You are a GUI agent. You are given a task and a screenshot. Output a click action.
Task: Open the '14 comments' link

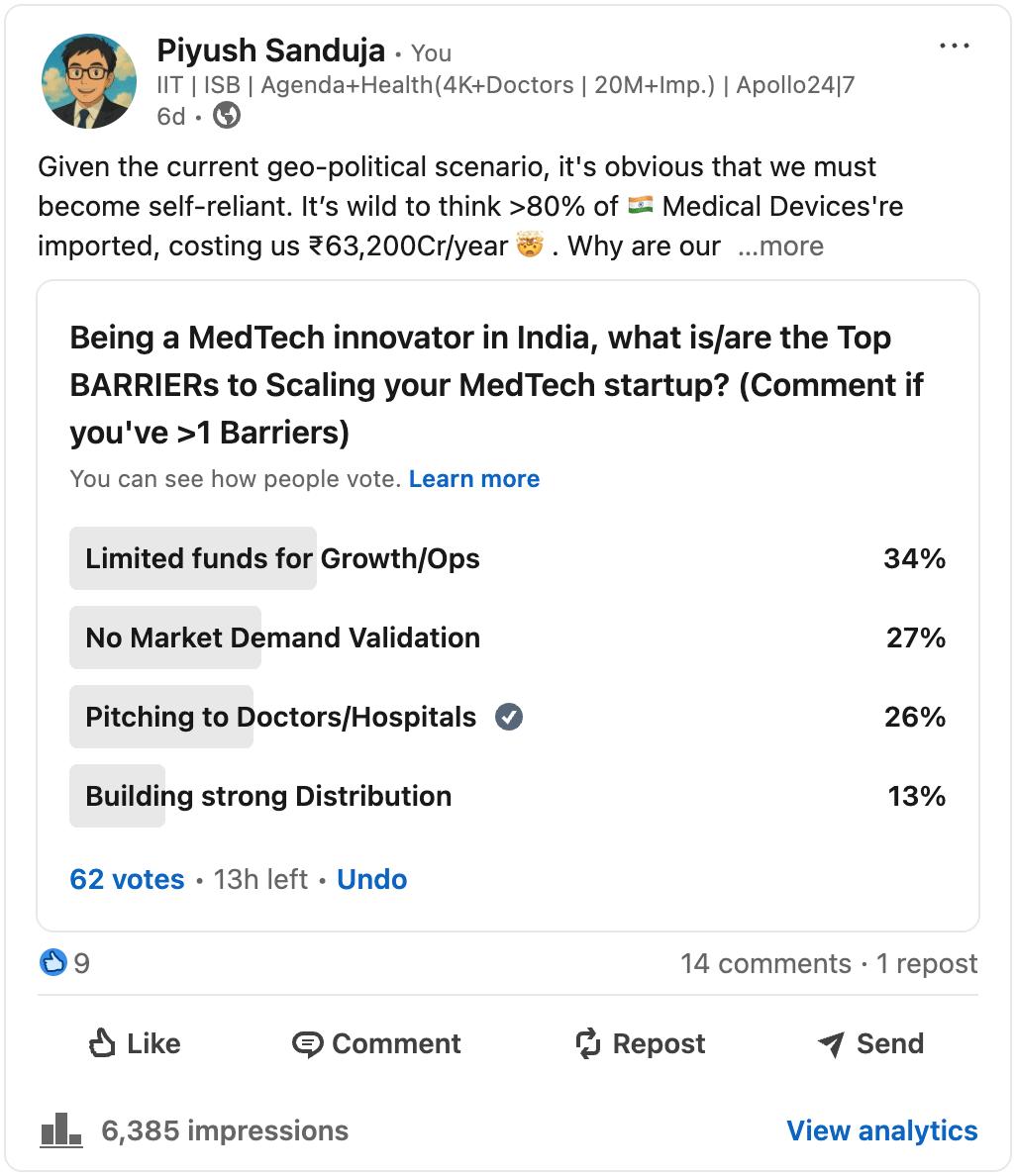(765, 963)
